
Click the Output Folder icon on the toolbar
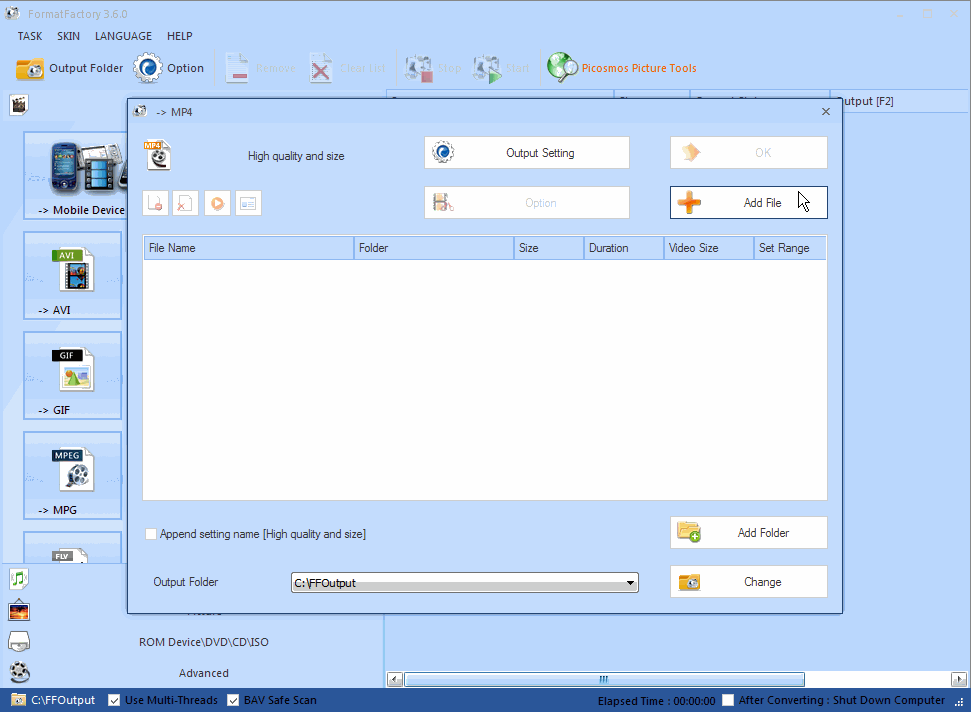pyautogui.click(x=29, y=68)
